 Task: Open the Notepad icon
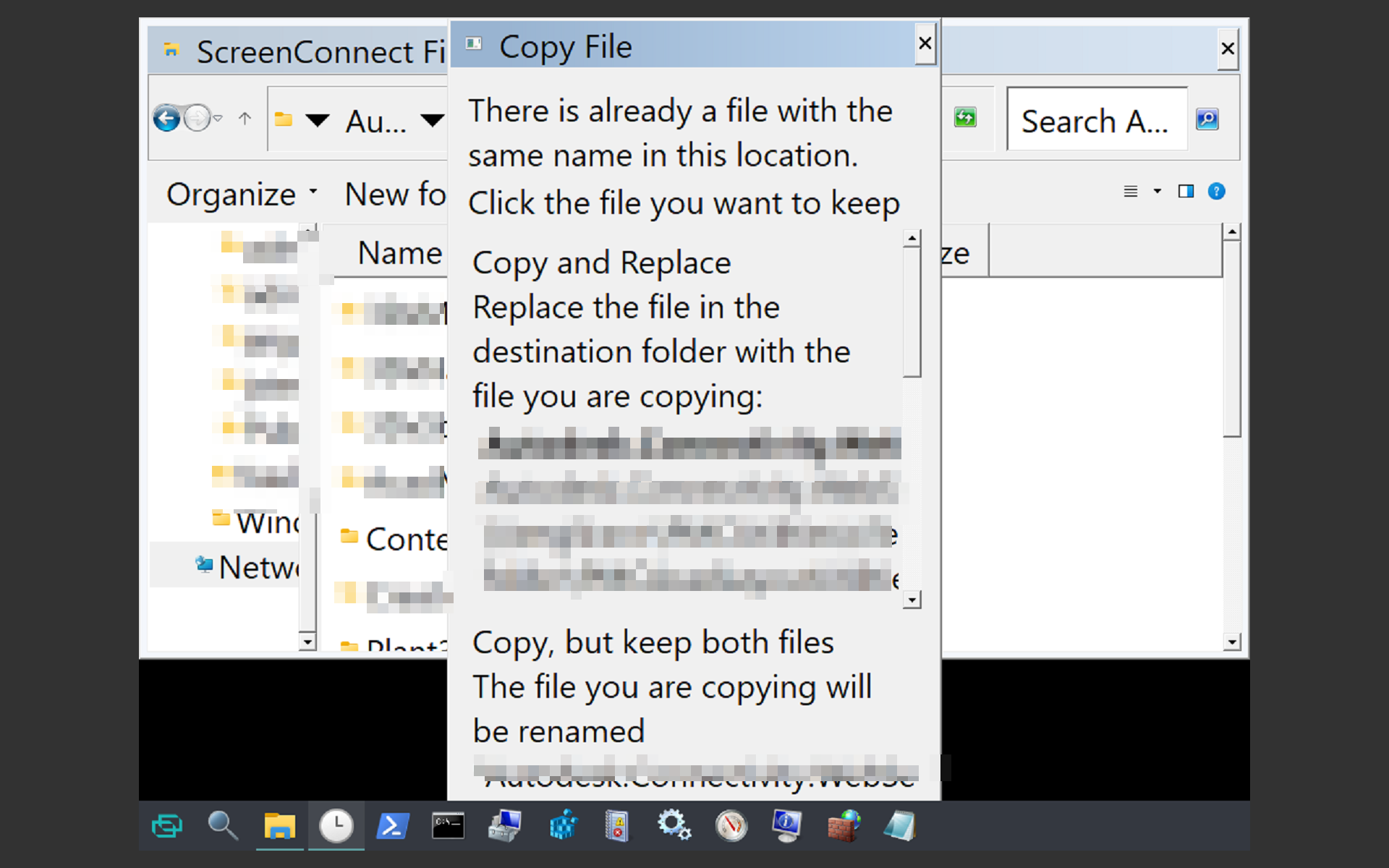tap(899, 825)
